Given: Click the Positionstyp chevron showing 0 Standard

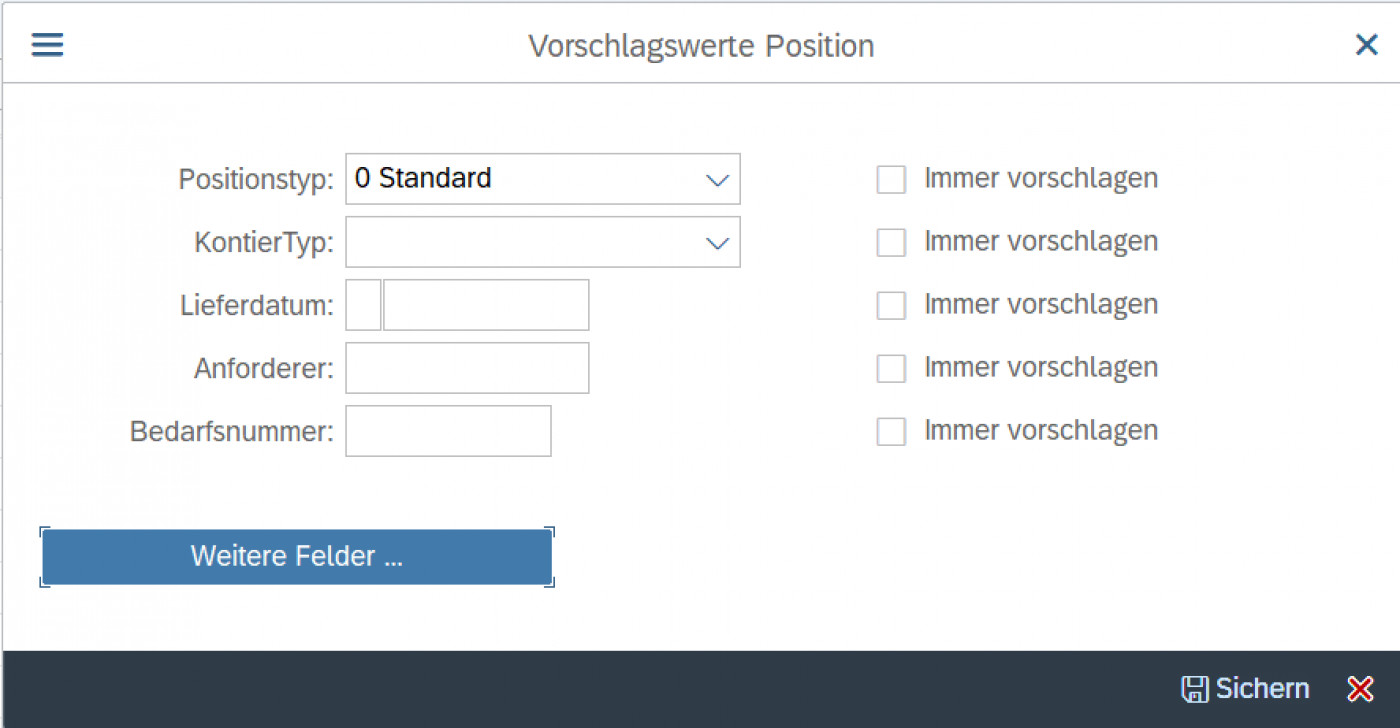Looking at the screenshot, I should click(x=717, y=179).
